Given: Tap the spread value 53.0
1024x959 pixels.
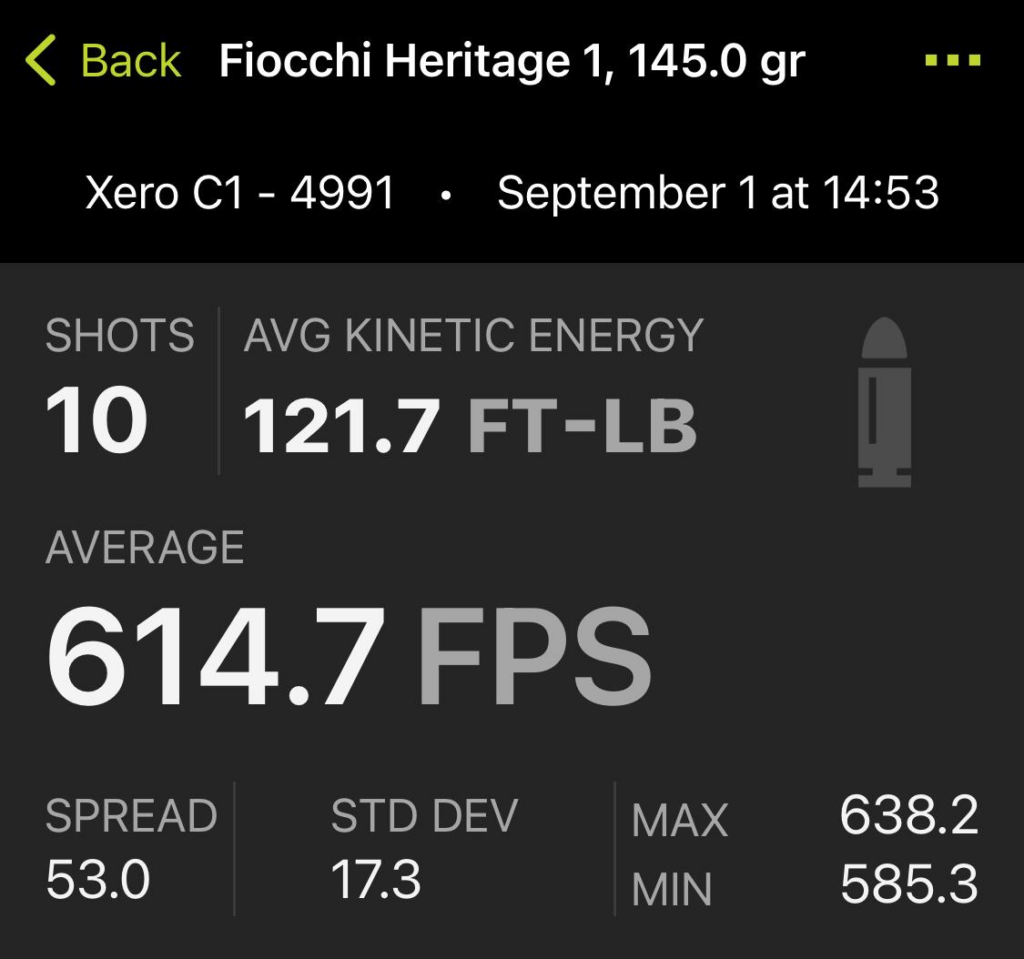Looking at the screenshot, I should (98, 880).
